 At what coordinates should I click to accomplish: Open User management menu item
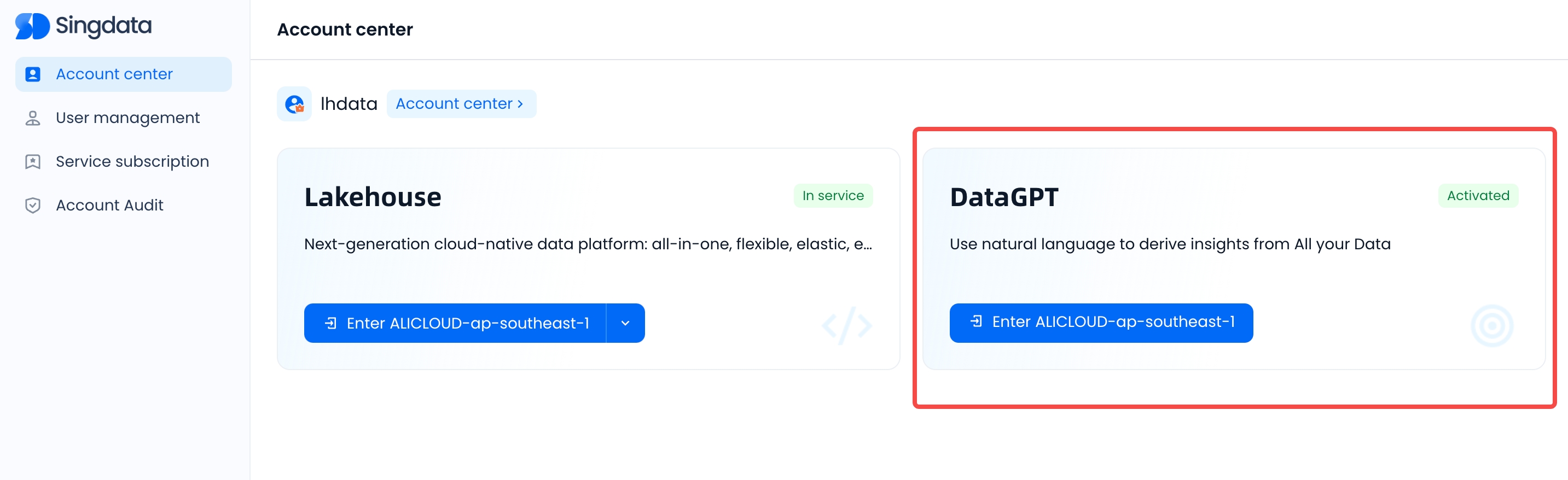[127, 118]
